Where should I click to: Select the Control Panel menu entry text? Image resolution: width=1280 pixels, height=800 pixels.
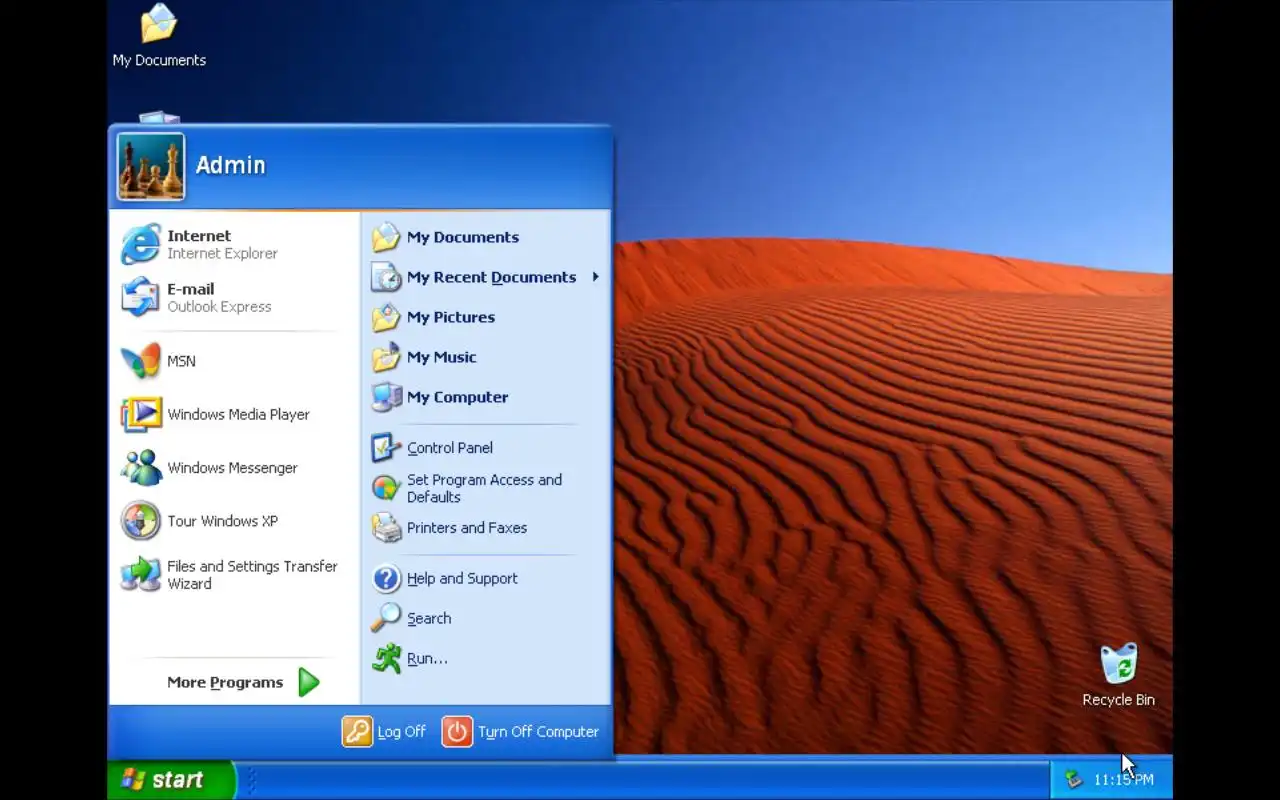[x=450, y=448]
